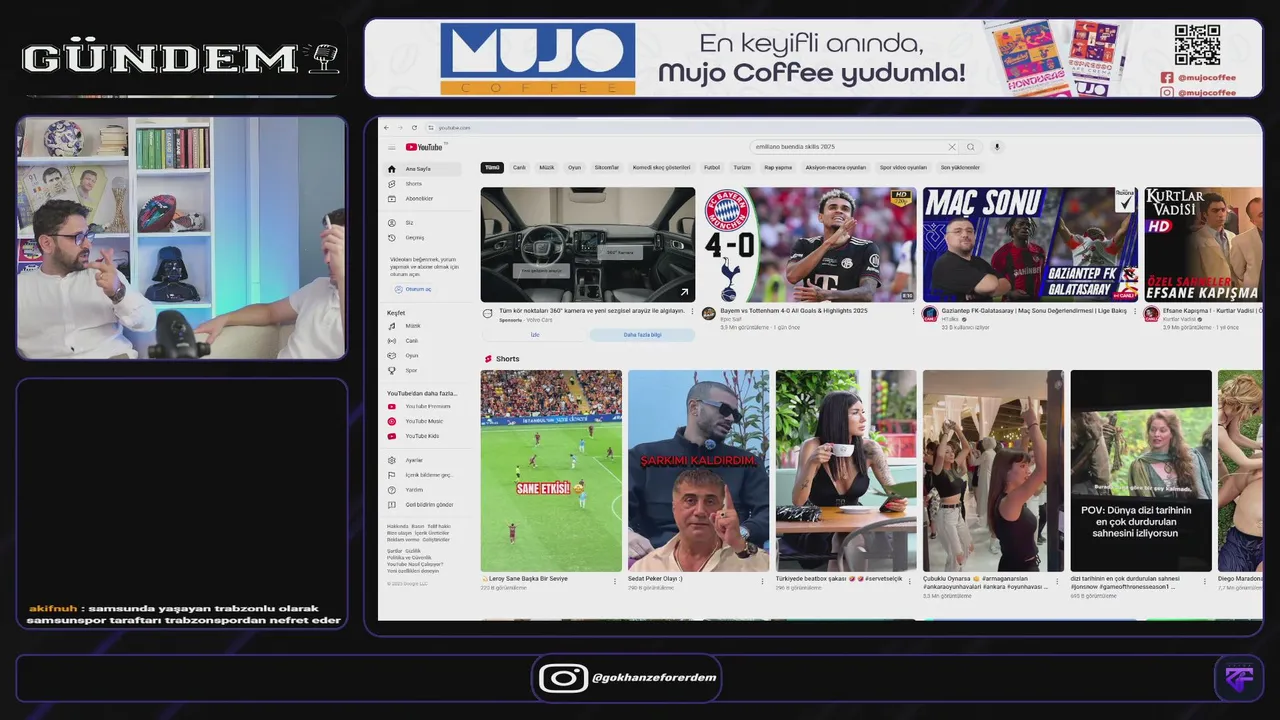Click the Oturum aç sign-in button
Screen dimensions: 1280x720
[x=413, y=289]
